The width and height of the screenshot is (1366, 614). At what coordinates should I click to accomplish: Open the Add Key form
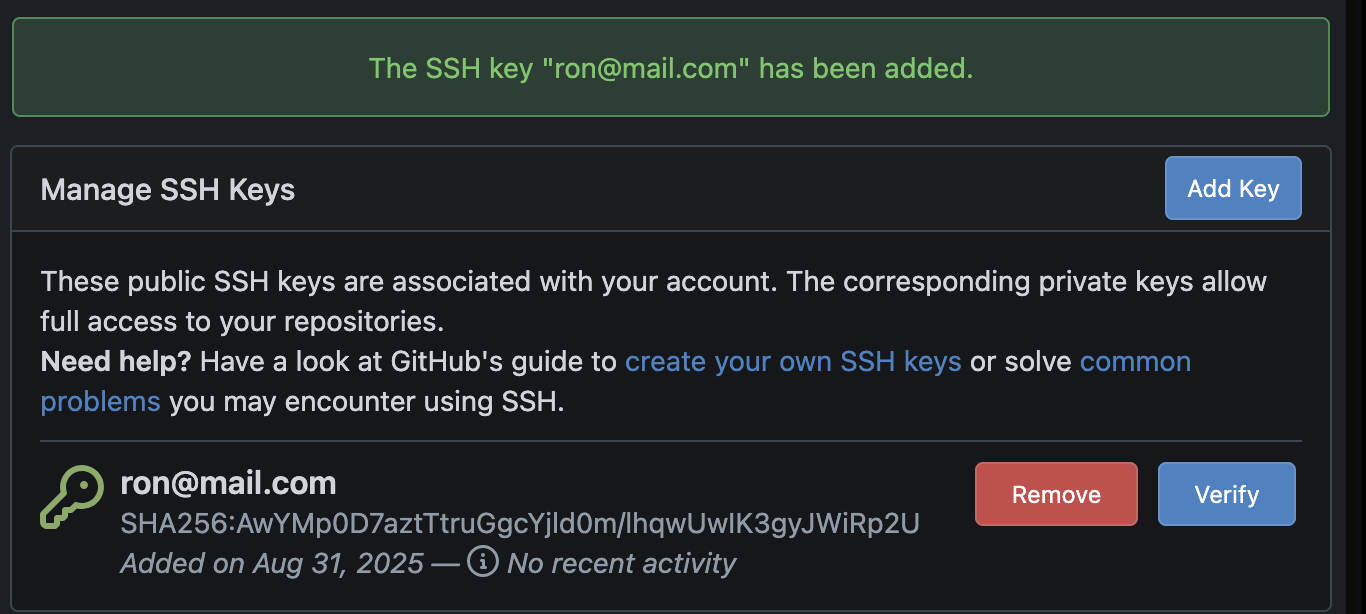1233,188
